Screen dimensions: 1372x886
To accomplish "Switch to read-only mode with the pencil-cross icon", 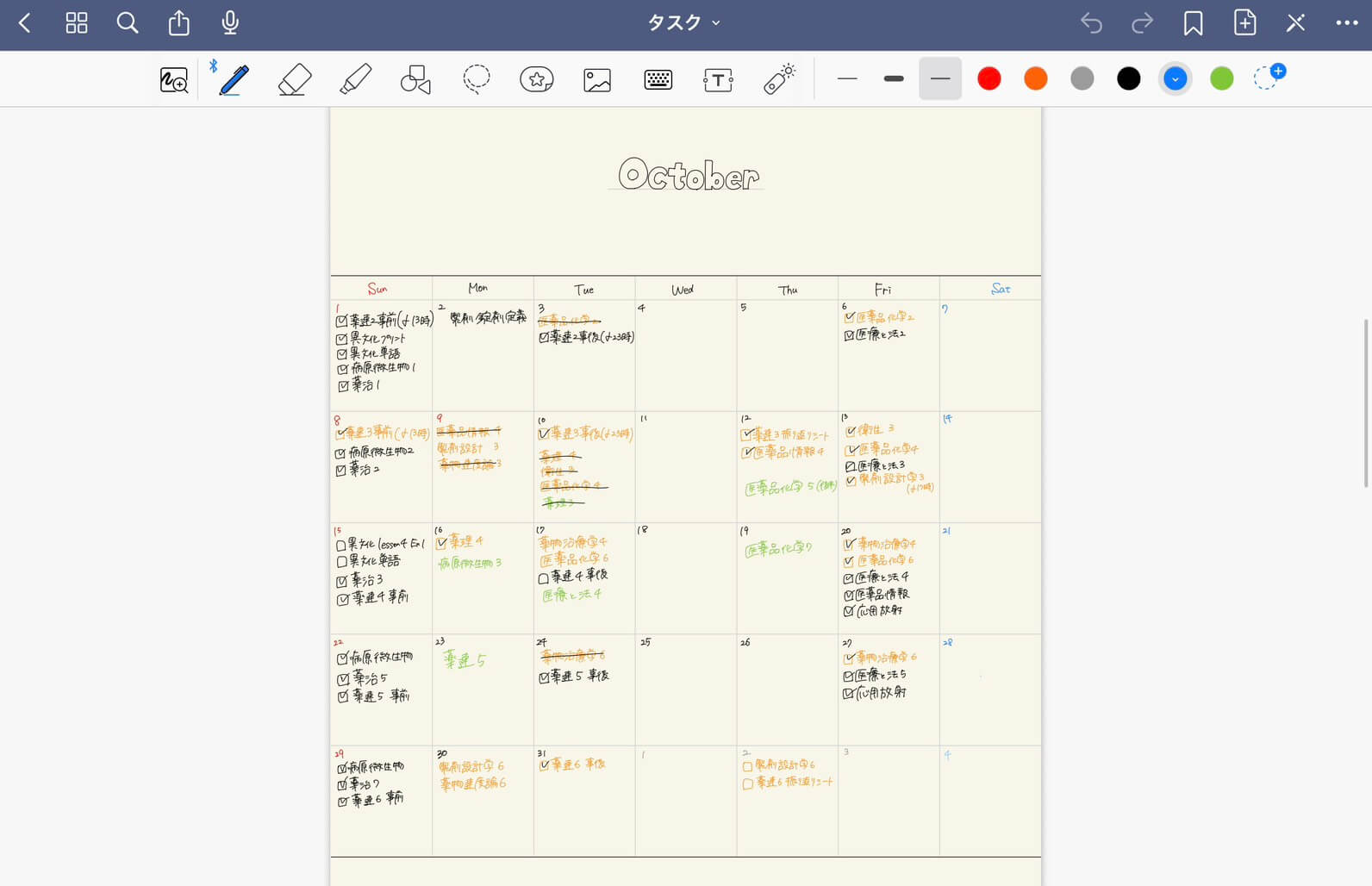I will coord(1295,23).
